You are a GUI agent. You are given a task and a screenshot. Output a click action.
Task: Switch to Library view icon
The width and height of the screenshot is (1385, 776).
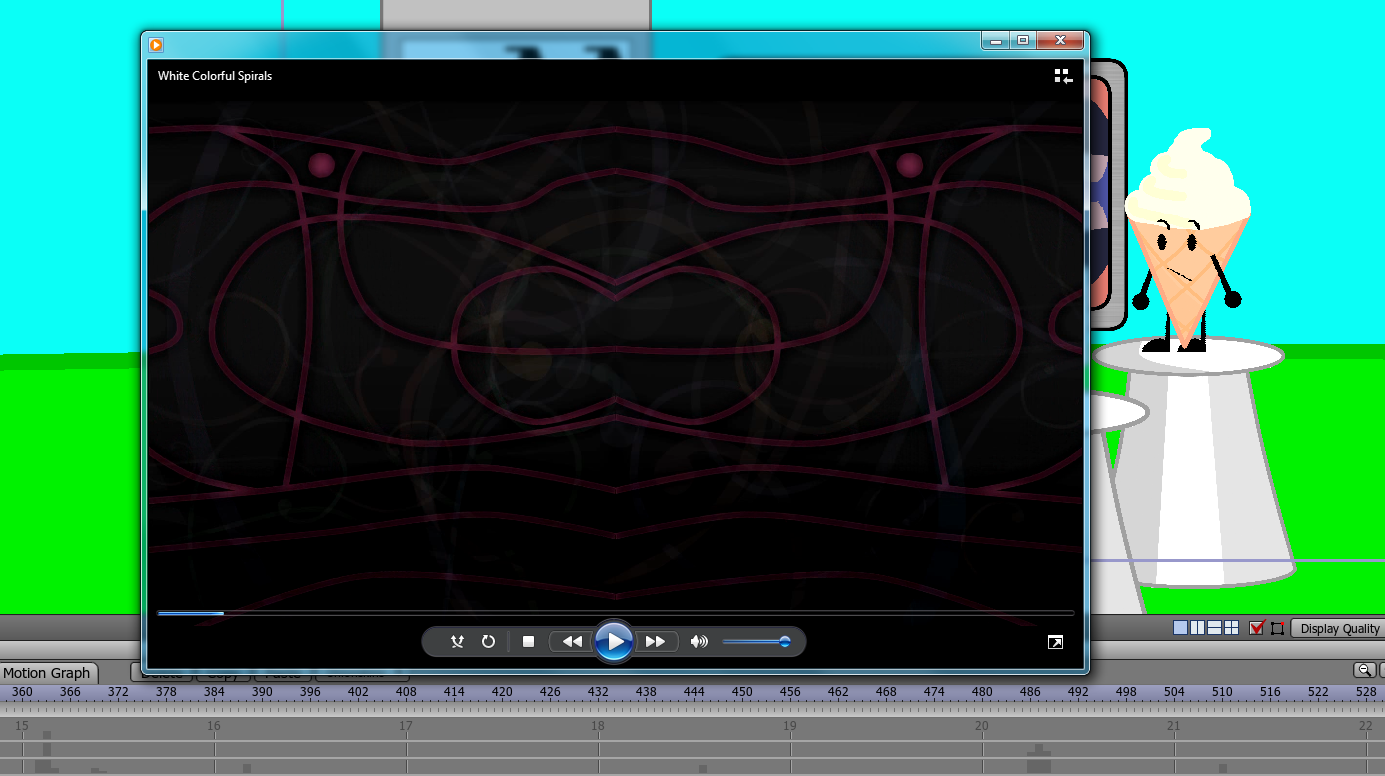1063,76
